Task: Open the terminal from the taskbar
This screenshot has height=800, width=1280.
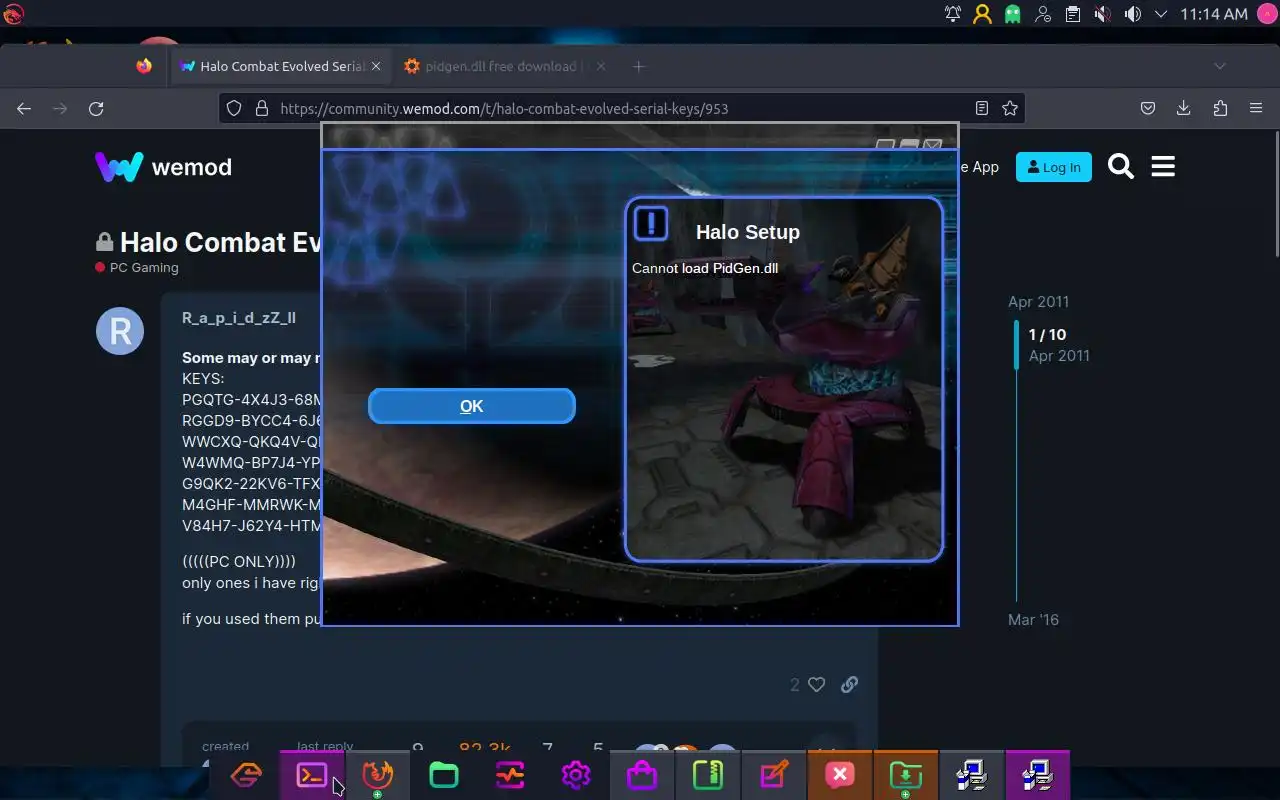Action: 312,775
